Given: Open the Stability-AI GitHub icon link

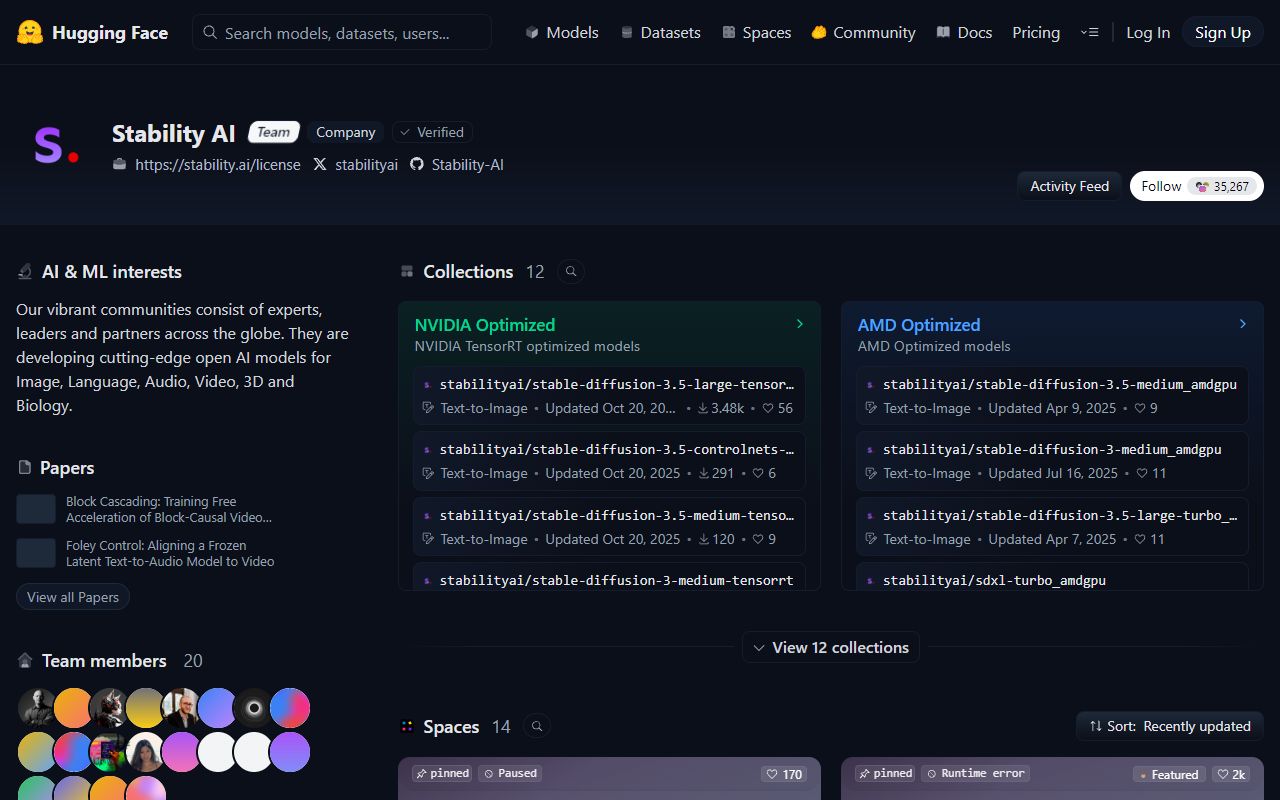Looking at the screenshot, I should point(416,164).
